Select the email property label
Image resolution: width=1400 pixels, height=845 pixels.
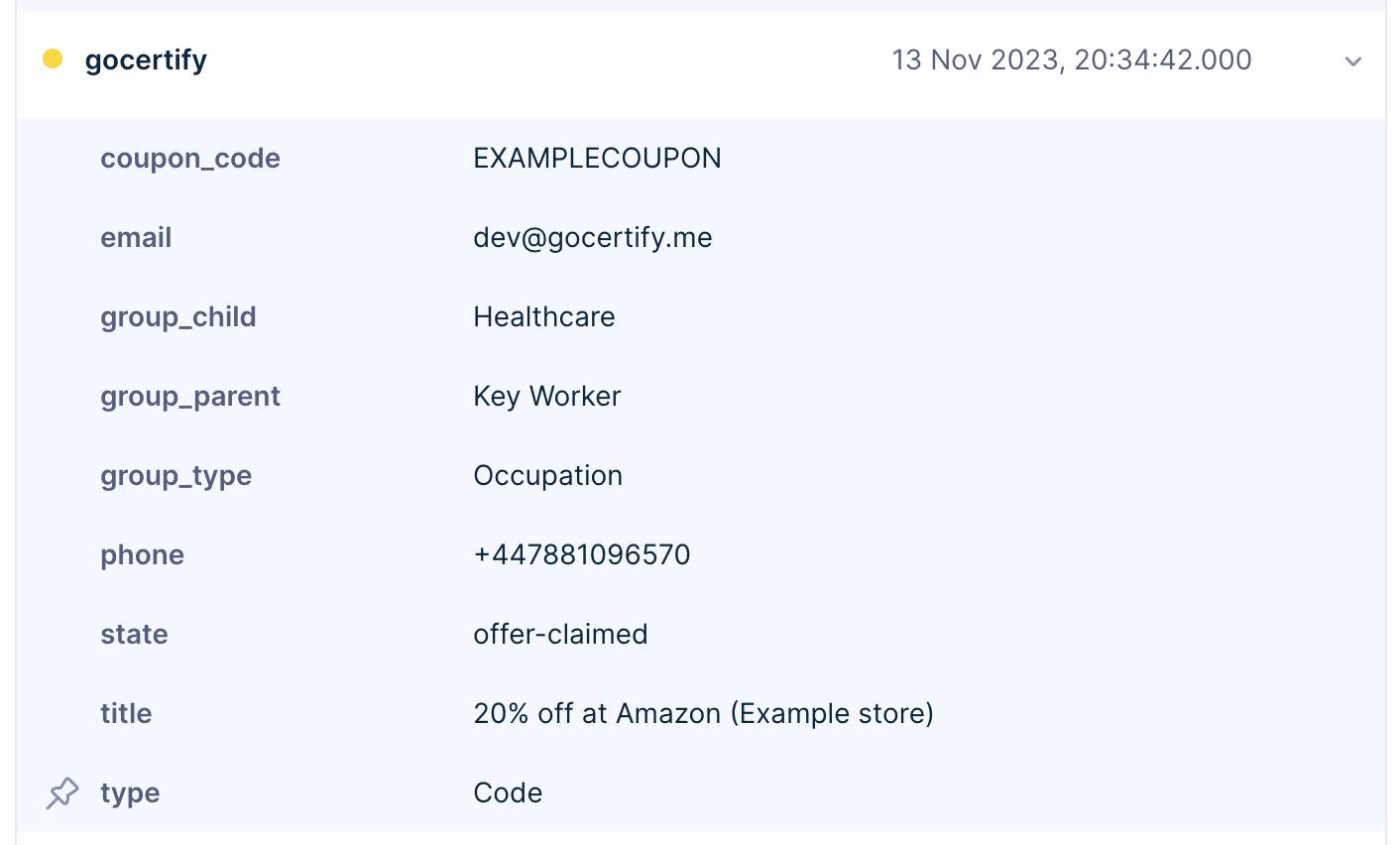tap(136, 238)
